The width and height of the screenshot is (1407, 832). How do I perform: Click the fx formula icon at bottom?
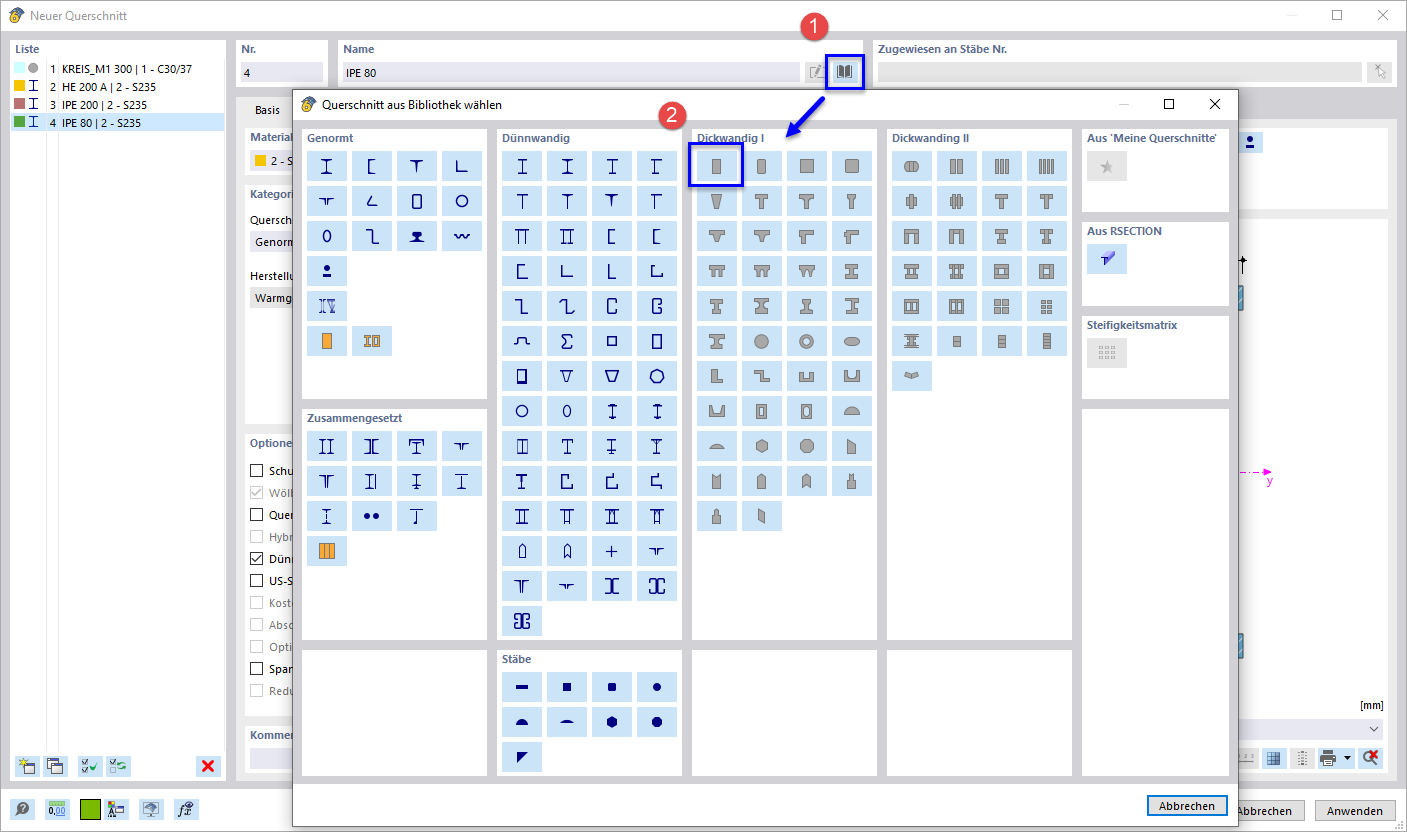coord(185,809)
